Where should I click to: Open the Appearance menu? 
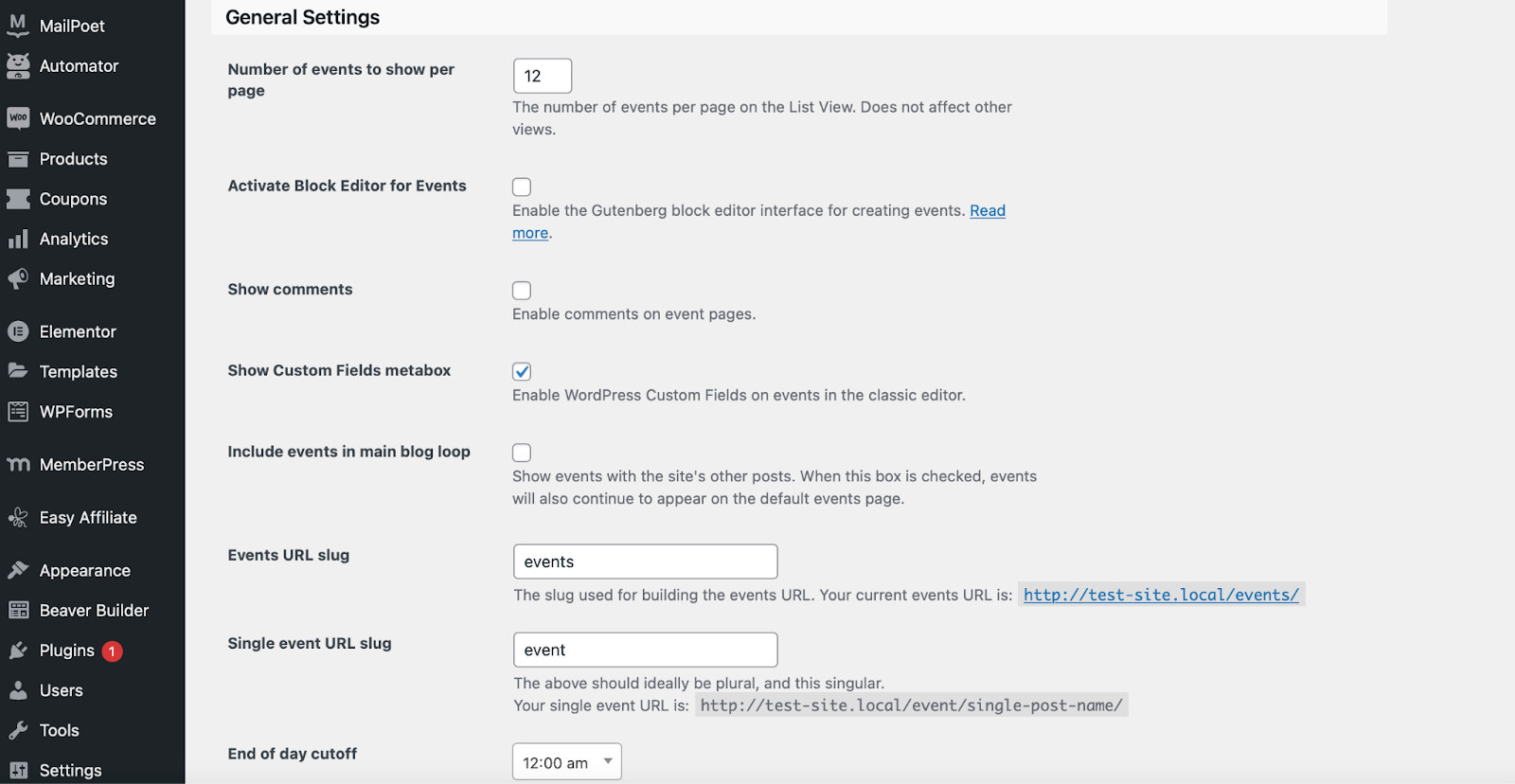click(84, 571)
